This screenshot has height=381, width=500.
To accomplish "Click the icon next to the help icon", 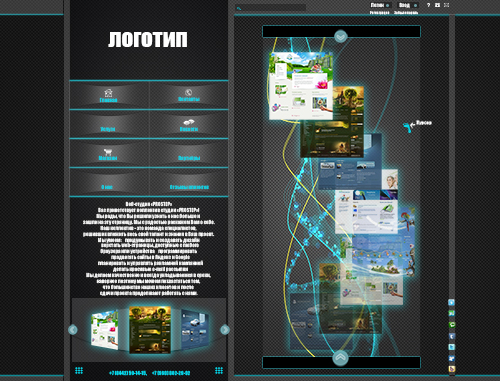I will click(437, 5).
